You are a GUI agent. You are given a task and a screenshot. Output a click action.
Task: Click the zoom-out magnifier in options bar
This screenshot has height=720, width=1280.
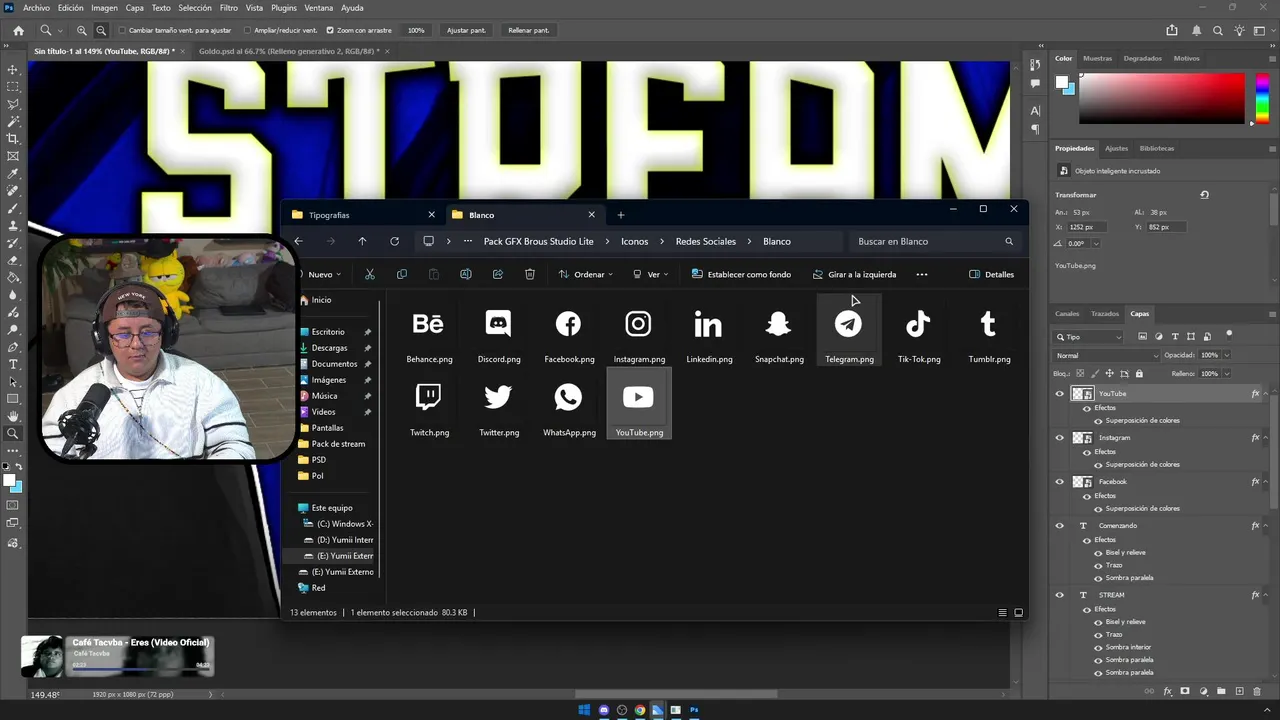click(x=101, y=30)
